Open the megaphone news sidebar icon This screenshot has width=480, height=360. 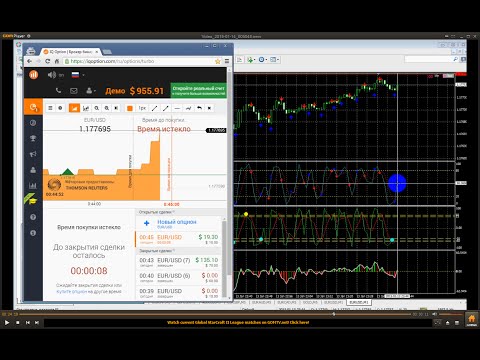pos(33,154)
